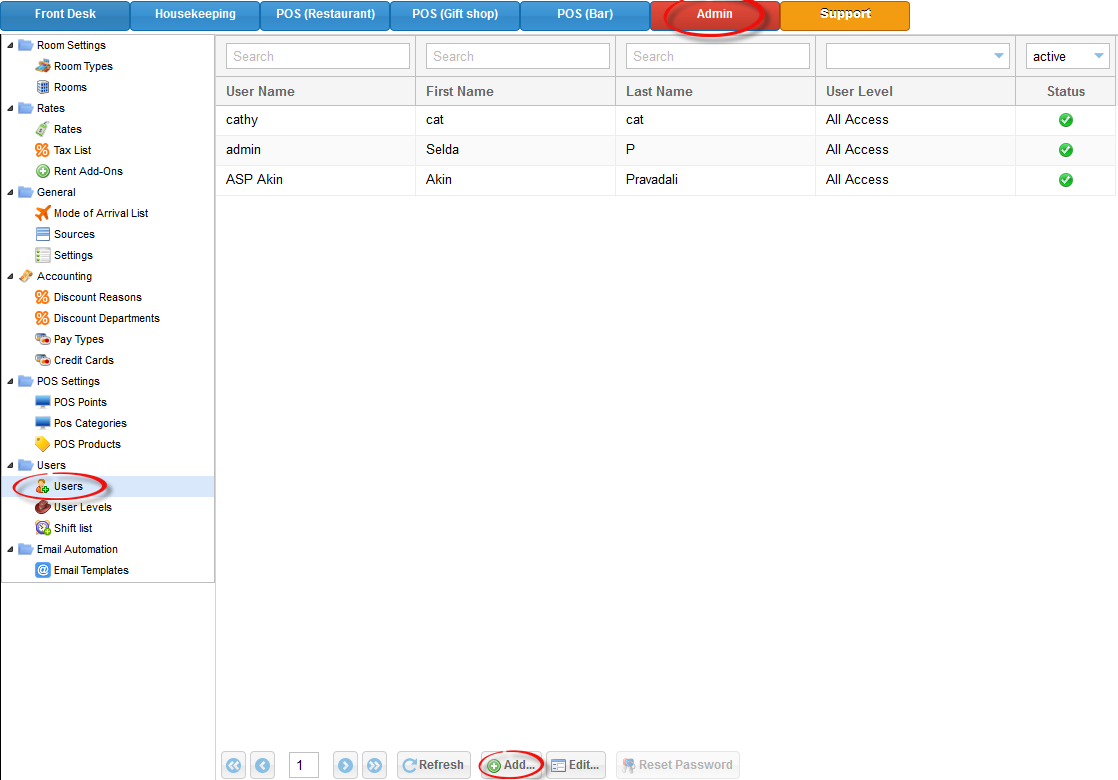Click the Mode of Arrival airplane icon
1118x780 pixels.
pos(43,213)
